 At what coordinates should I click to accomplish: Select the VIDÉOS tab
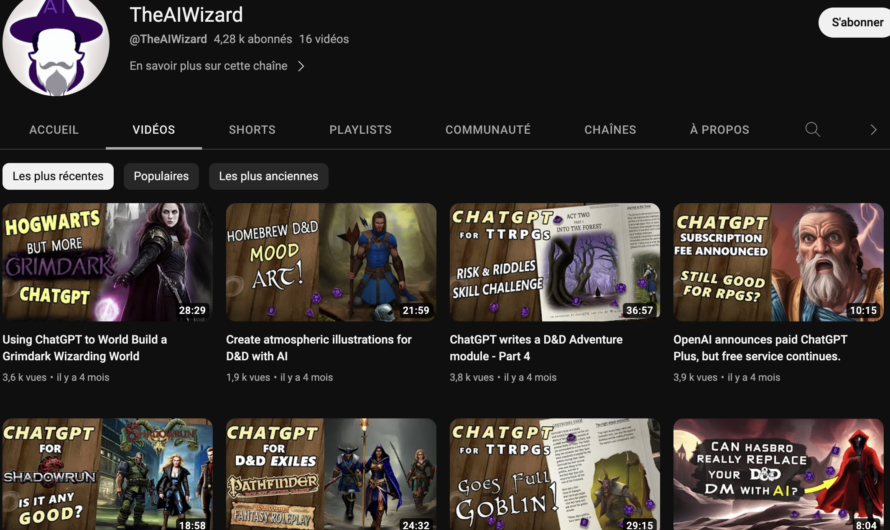coord(154,130)
